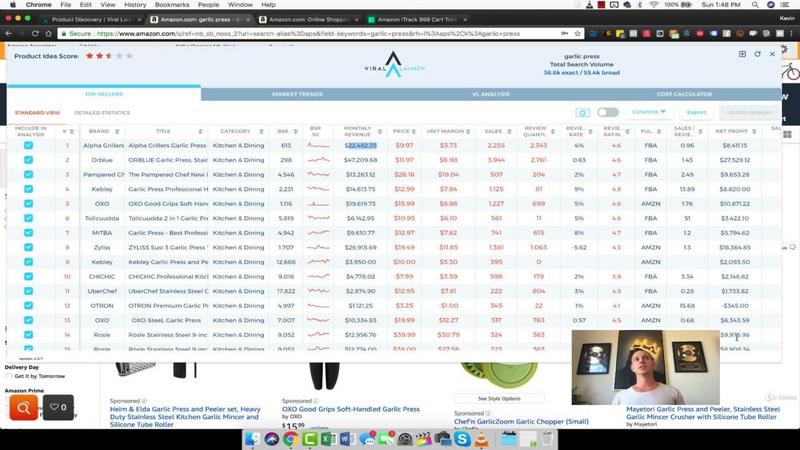Sort by Price column arrows

tap(414, 132)
